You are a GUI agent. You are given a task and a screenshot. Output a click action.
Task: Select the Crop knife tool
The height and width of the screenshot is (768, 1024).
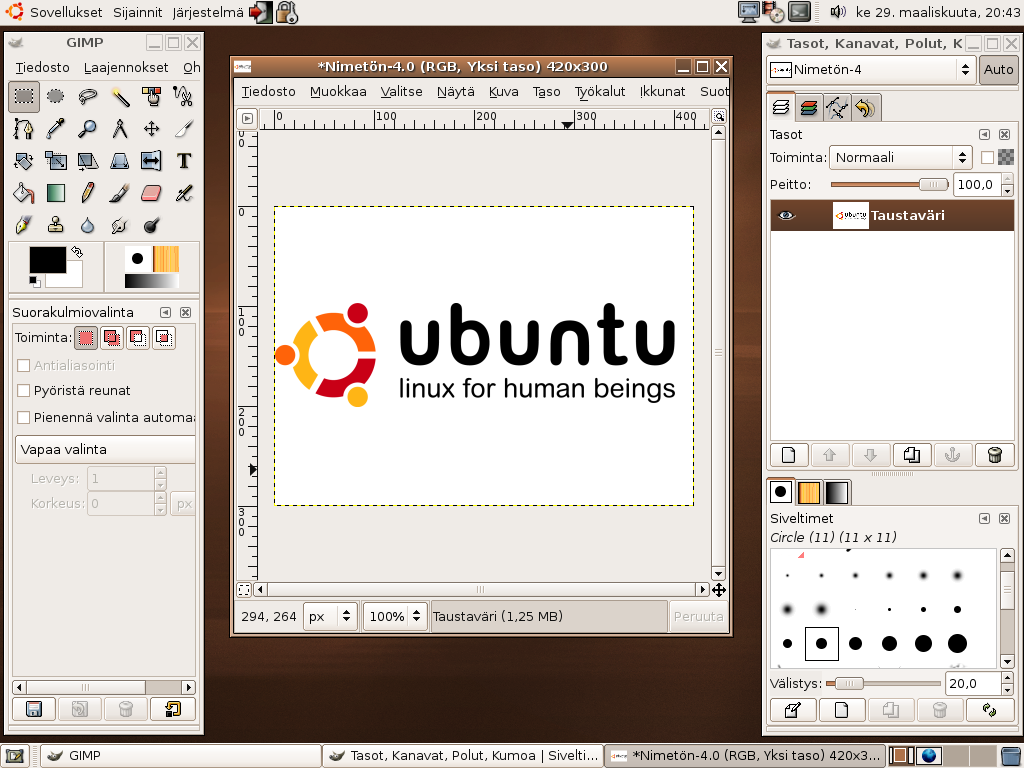(184, 129)
